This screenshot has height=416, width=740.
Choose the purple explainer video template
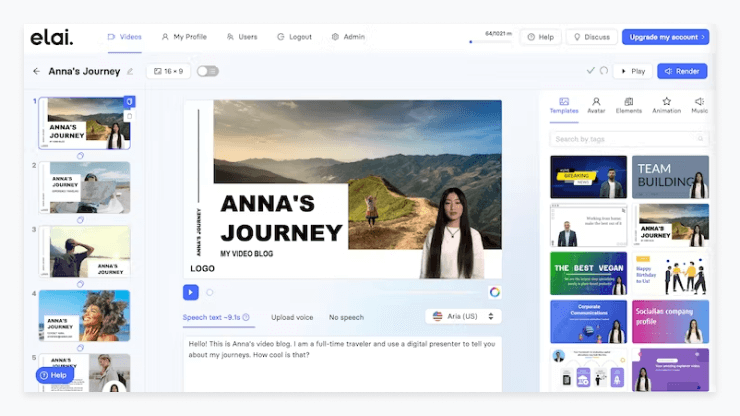(670, 370)
